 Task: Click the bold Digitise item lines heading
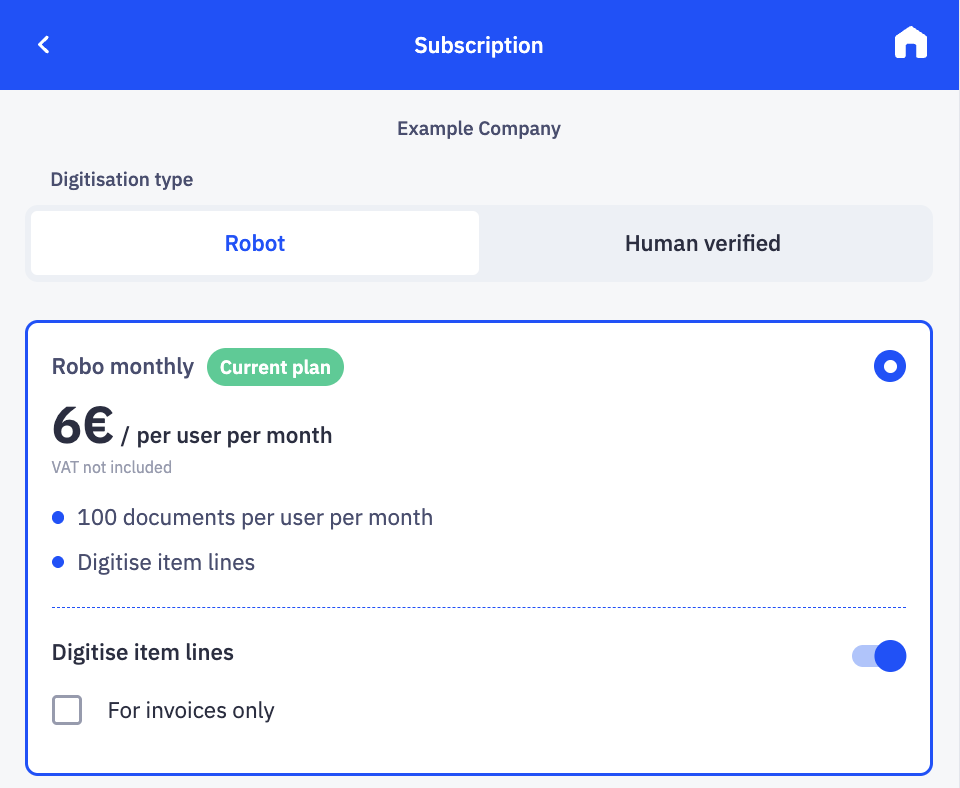tap(143, 653)
